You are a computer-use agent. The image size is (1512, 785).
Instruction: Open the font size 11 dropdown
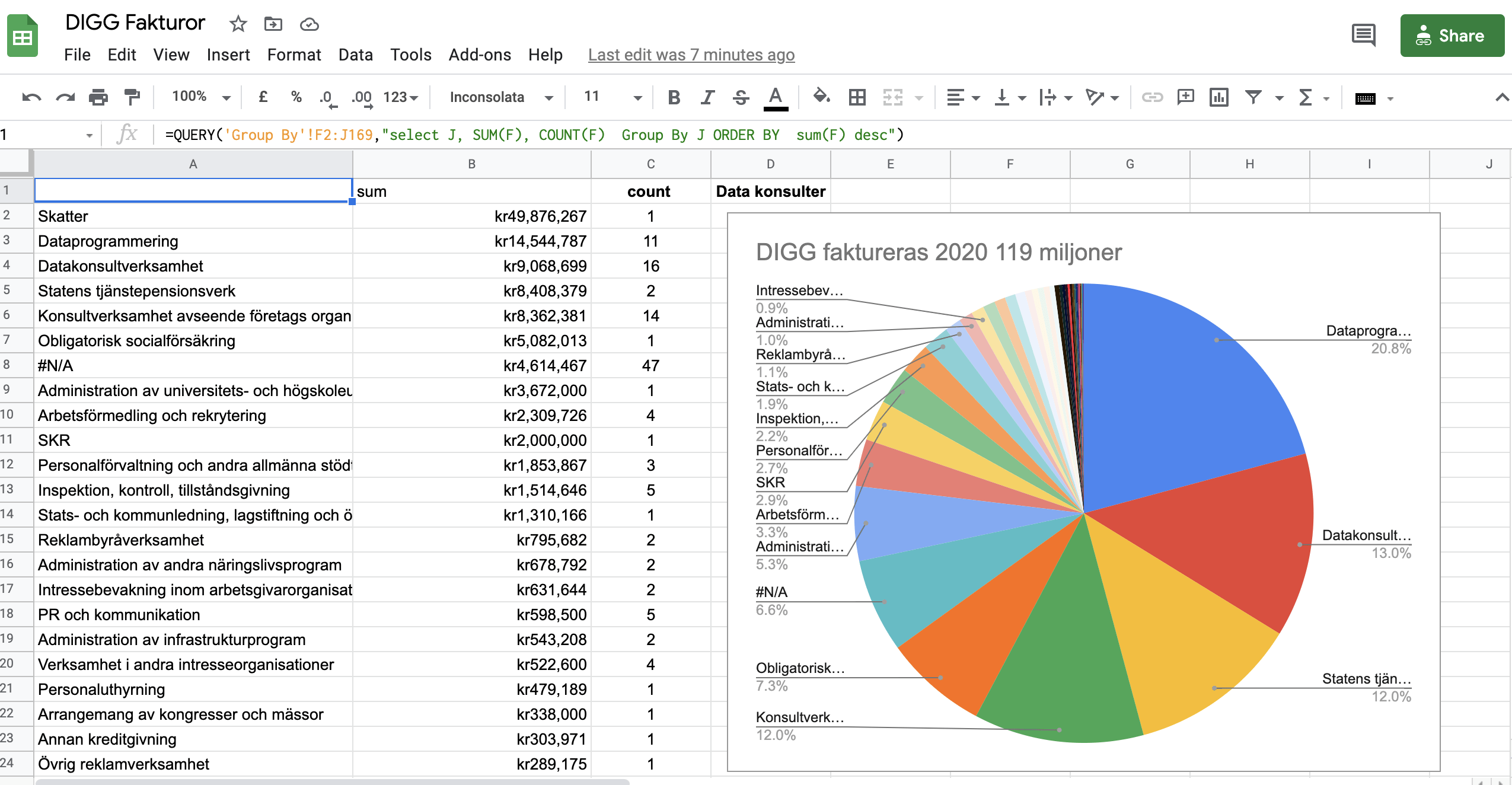(613, 97)
